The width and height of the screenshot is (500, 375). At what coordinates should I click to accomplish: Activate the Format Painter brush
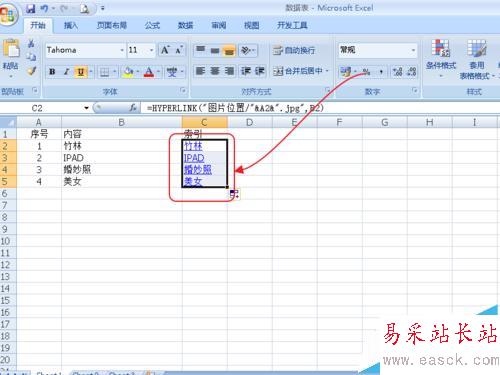[31, 71]
